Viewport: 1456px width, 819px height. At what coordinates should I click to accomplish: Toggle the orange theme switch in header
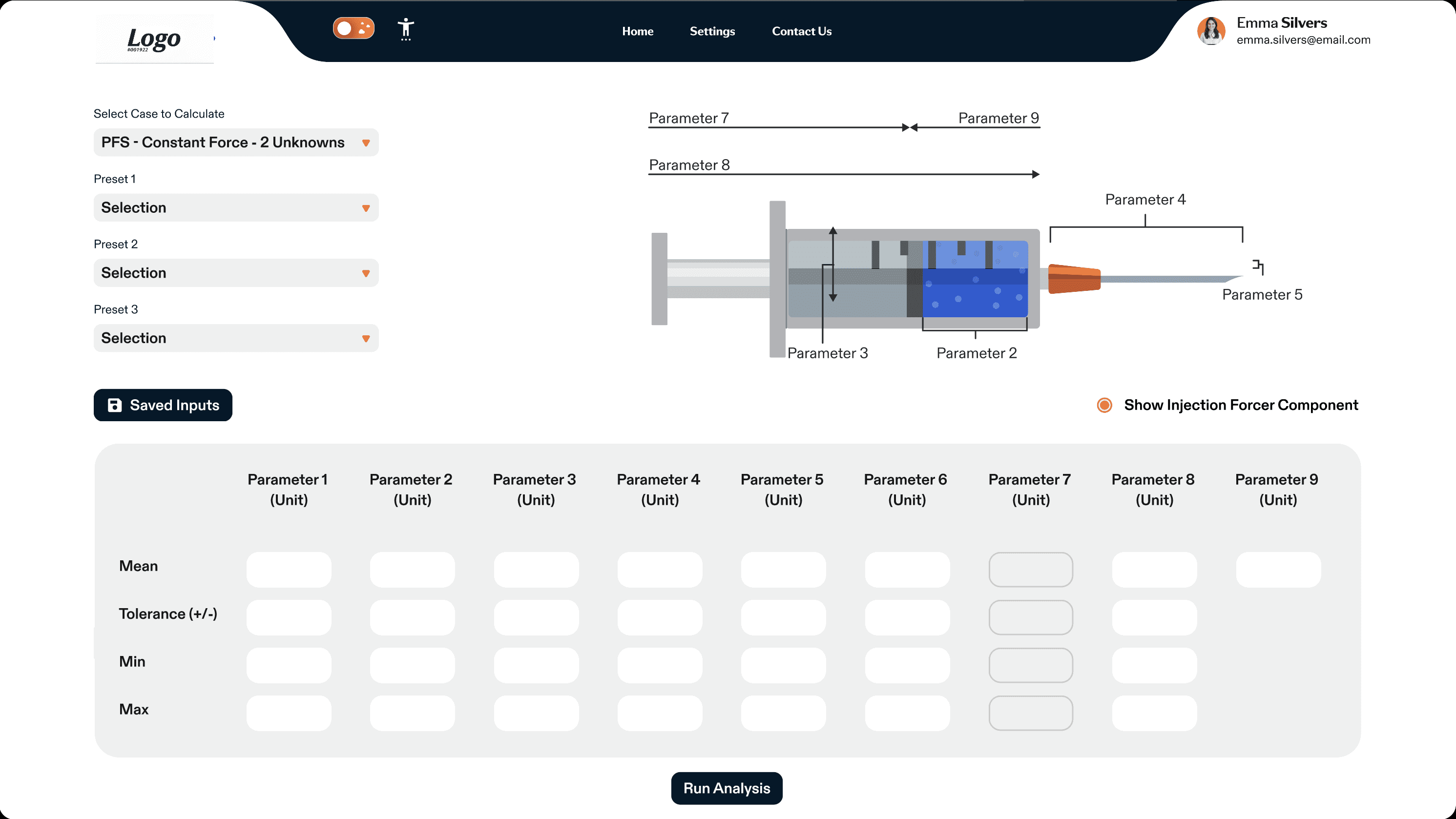[x=354, y=28]
